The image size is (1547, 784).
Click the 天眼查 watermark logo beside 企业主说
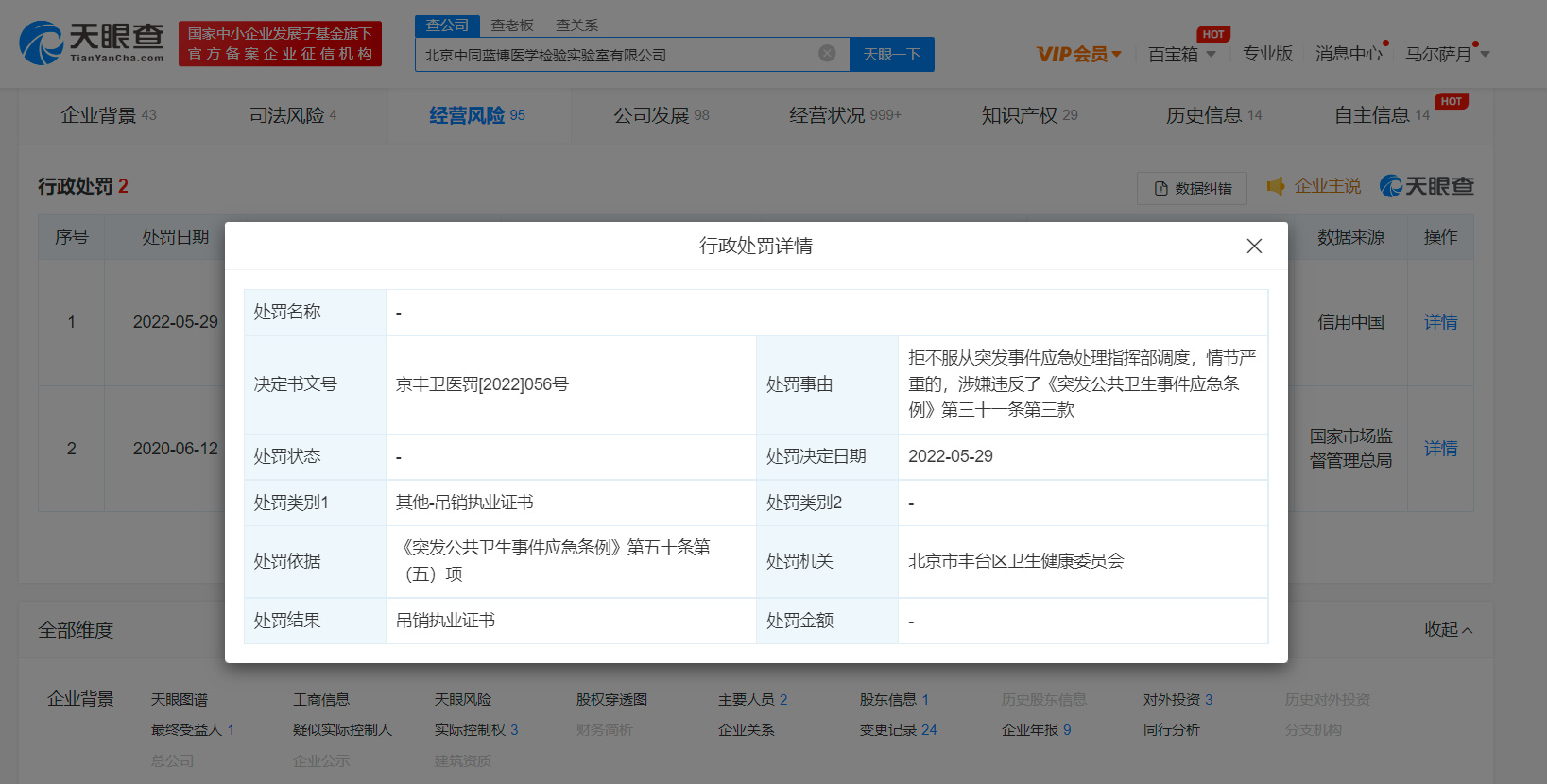[1427, 186]
